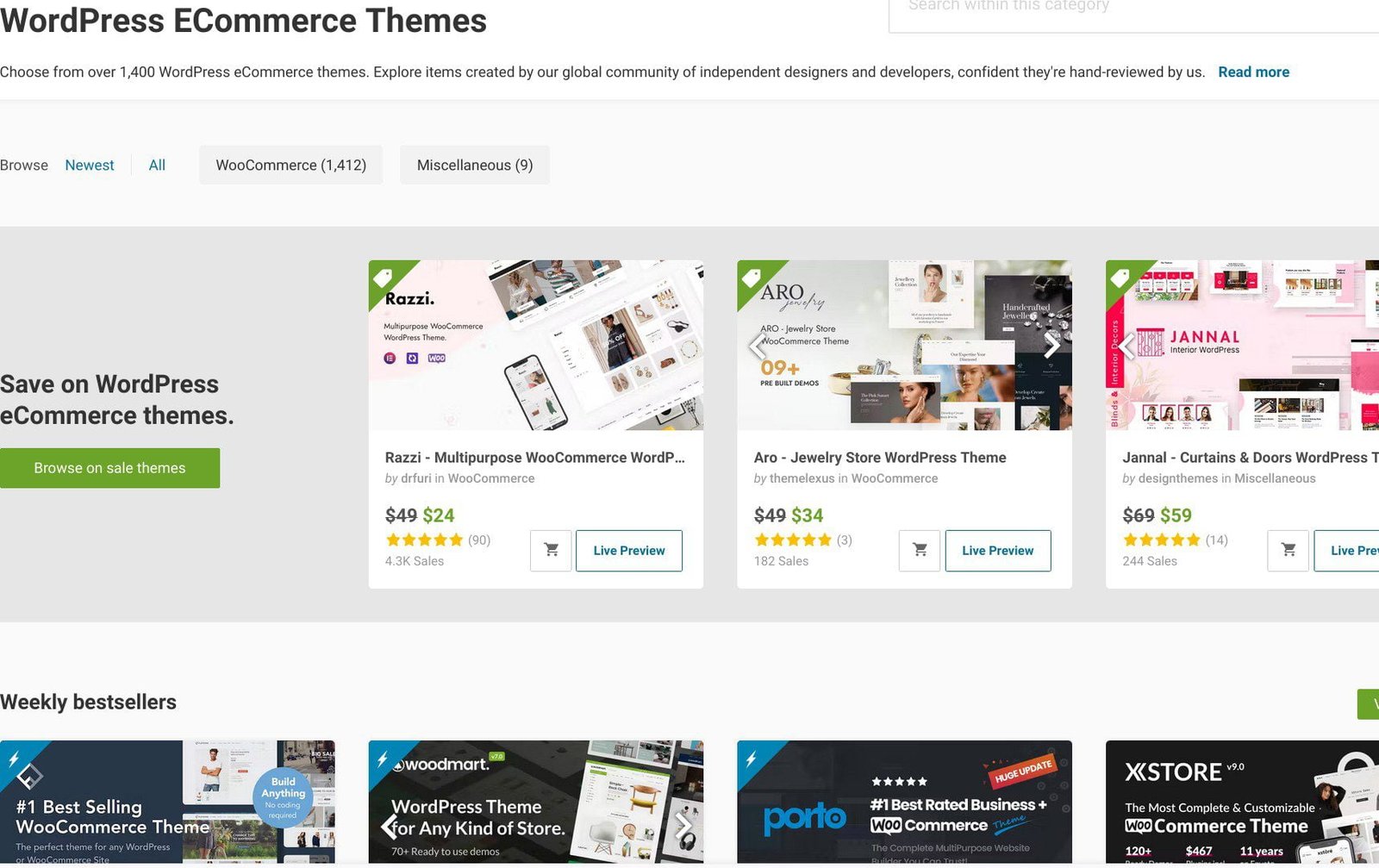Open Live Preview for Jannal theme
This screenshot has height=868, width=1379.
pyautogui.click(x=1346, y=550)
